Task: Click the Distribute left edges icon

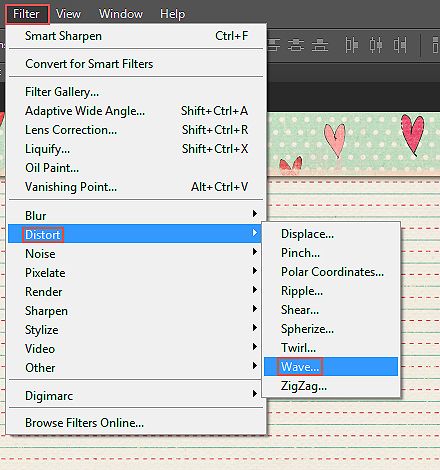Action: point(351,45)
